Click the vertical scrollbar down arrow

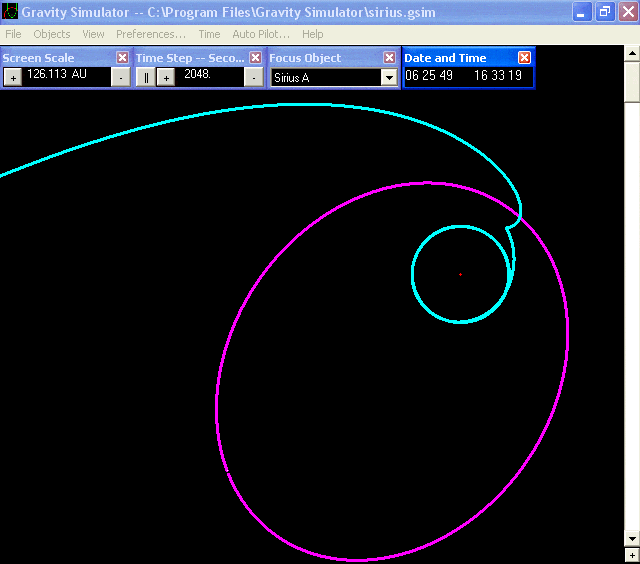tap(631, 540)
